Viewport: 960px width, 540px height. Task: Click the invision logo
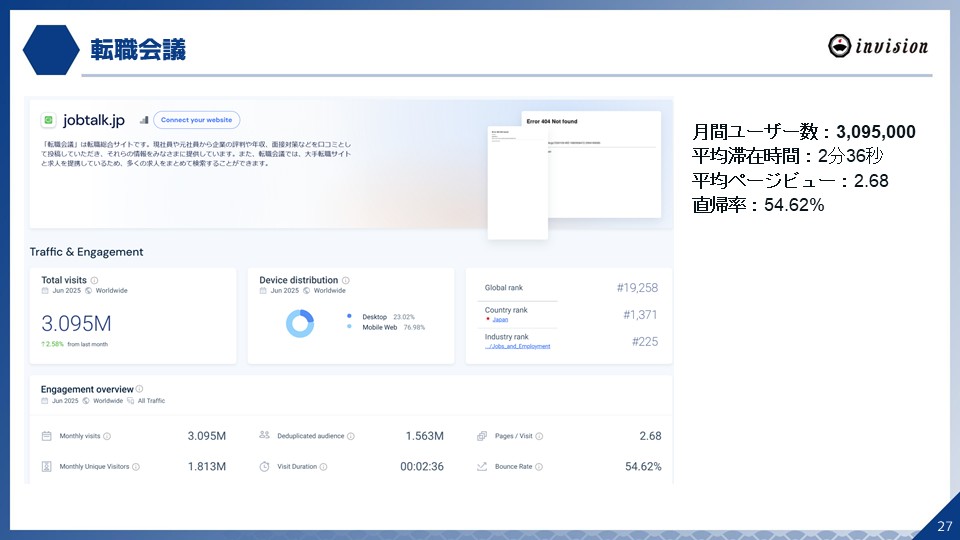(878, 46)
